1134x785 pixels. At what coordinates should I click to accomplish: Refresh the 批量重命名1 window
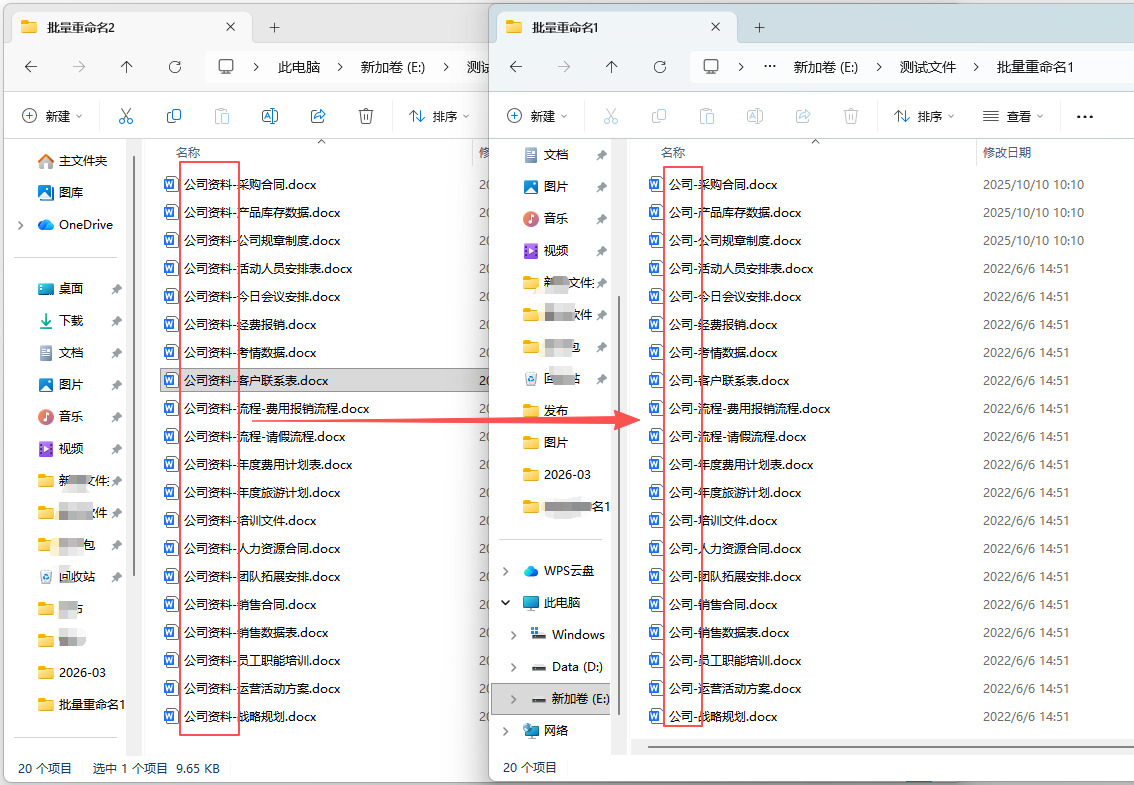point(660,67)
